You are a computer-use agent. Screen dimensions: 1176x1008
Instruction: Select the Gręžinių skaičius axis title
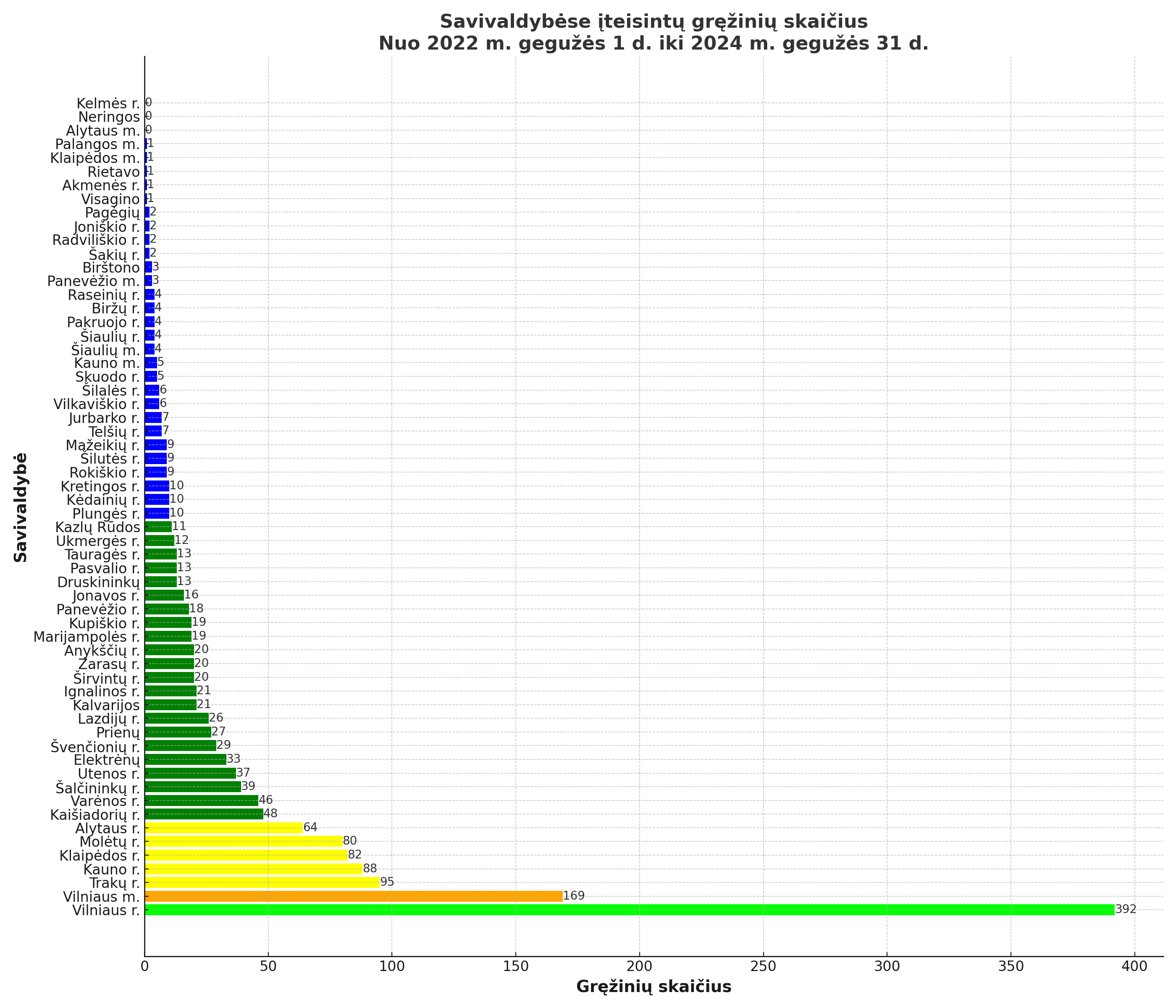(x=654, y=987)
